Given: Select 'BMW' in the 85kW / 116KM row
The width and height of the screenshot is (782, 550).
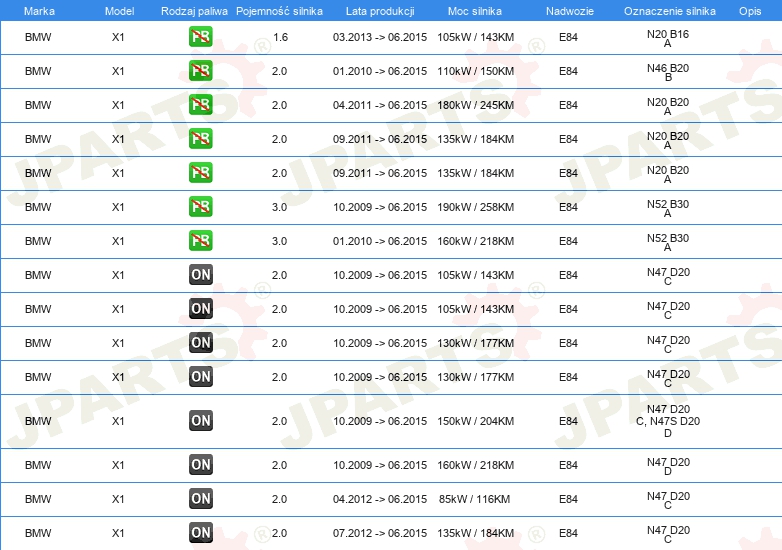Looking at the screenshot, I should pyautogui.click(x=38, y=499).
